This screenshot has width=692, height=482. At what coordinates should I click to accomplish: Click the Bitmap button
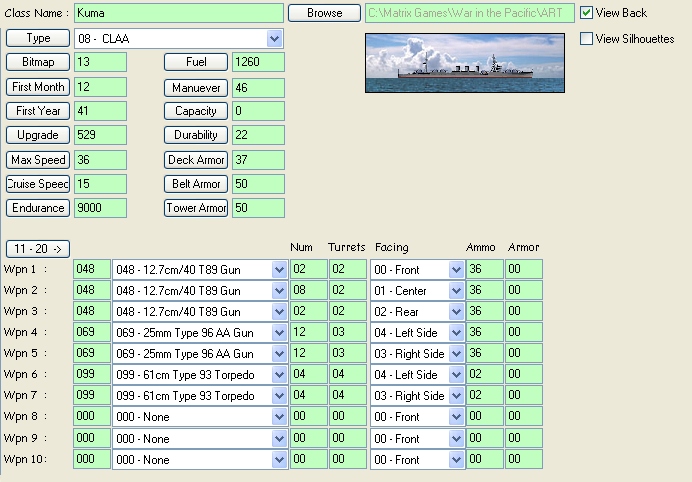pyautogui.click(x=38, y=62)
